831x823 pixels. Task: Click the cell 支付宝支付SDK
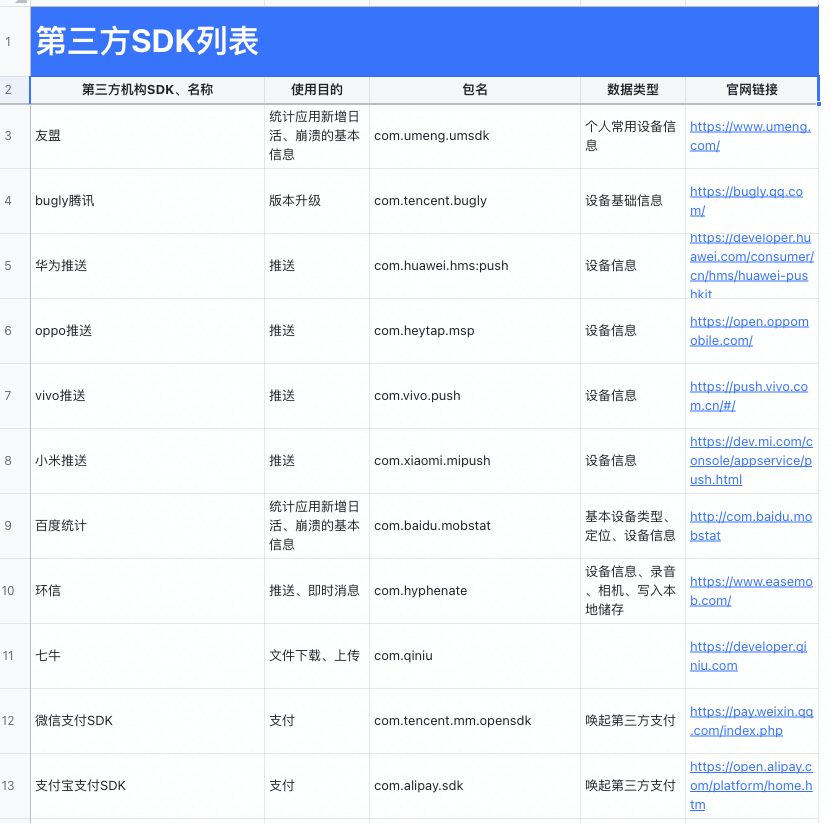(147, 785)
